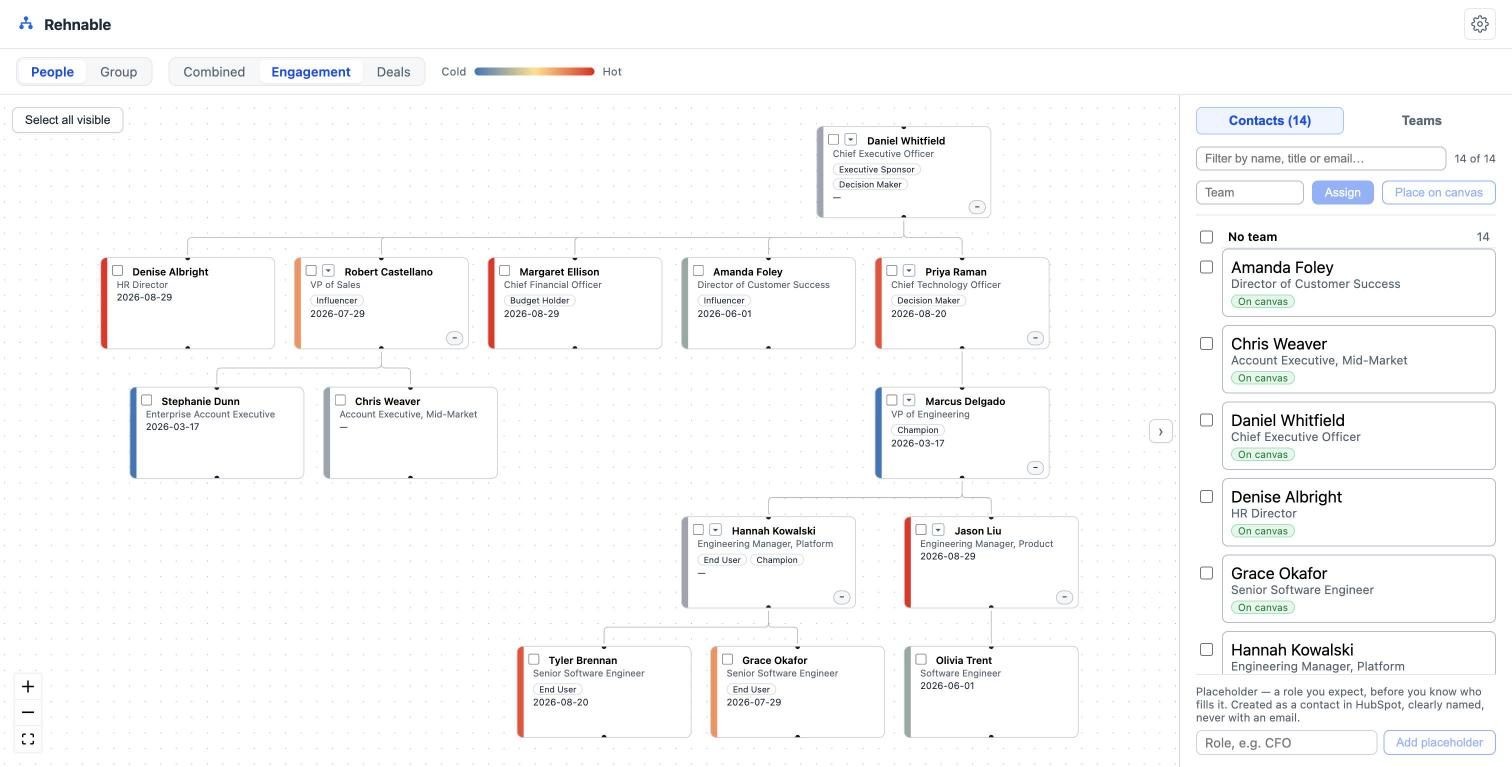Tick Olivia Trent's card checkbox
Screen dimensions: 1512x767
pos(921,659)
